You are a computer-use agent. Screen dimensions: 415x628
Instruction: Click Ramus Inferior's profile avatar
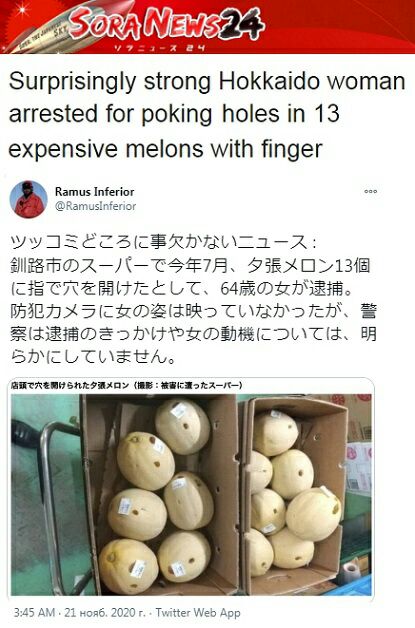tap(28, 199)
